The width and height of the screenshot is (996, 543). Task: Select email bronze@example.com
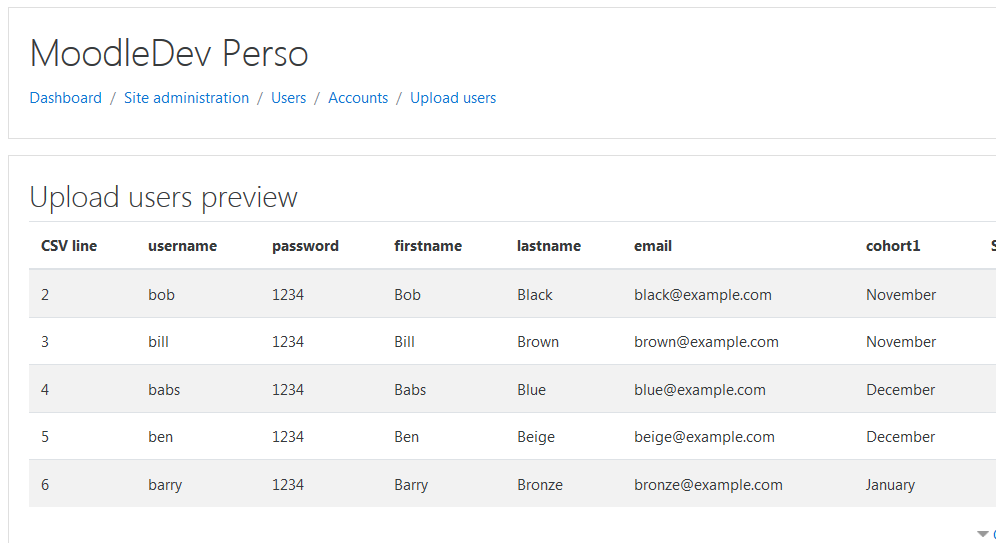[708, 485]
